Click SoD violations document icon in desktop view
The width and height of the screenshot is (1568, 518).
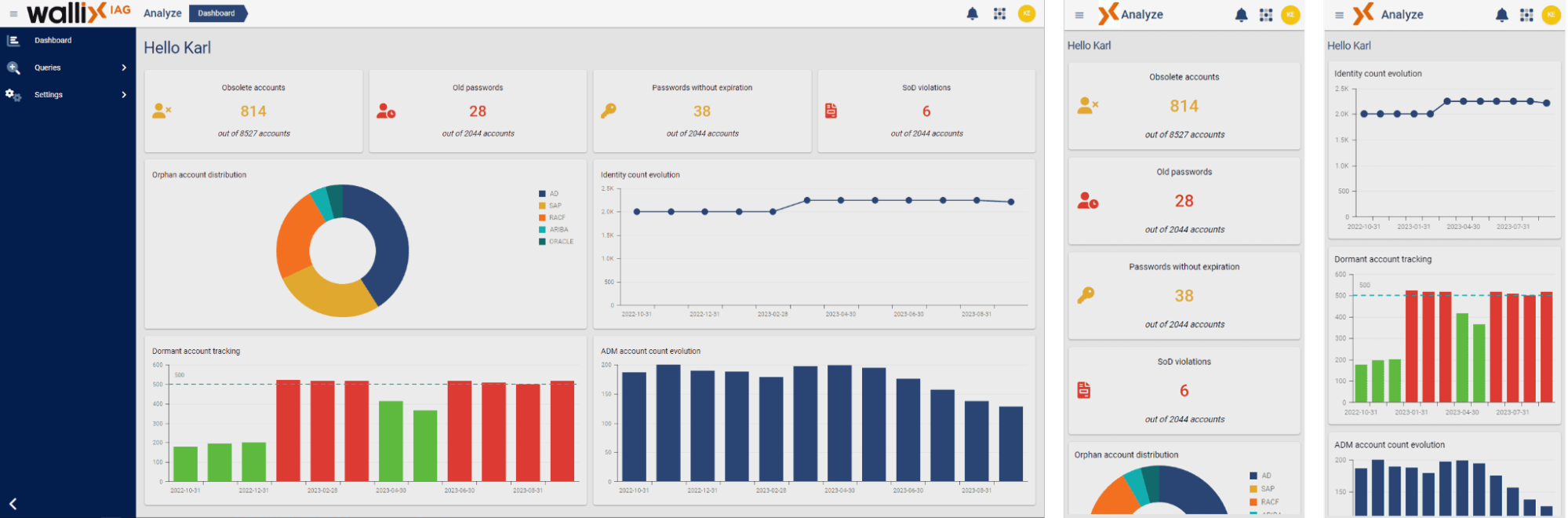tap(831, 111)
